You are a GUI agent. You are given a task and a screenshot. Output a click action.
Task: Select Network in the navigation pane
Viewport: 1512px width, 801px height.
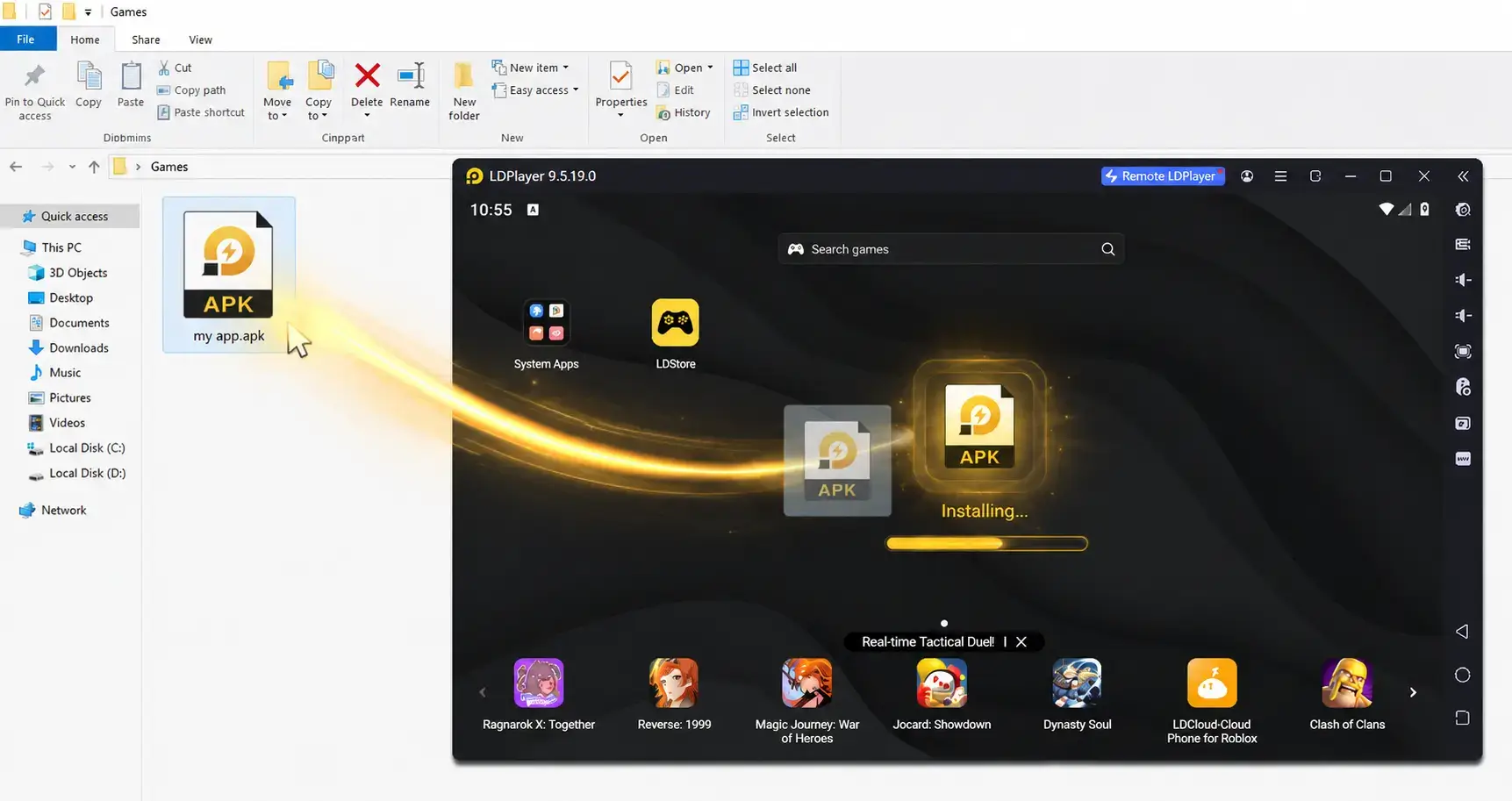pyautogui.click(x=54, y=511)
